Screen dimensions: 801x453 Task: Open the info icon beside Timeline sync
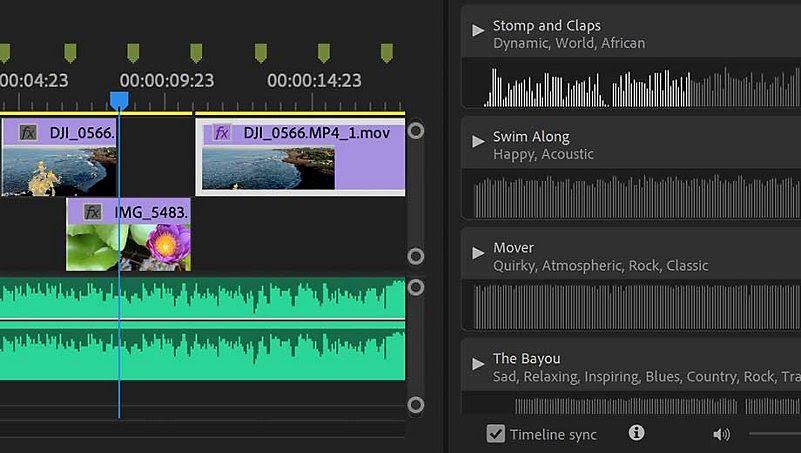tap(636, 433)
